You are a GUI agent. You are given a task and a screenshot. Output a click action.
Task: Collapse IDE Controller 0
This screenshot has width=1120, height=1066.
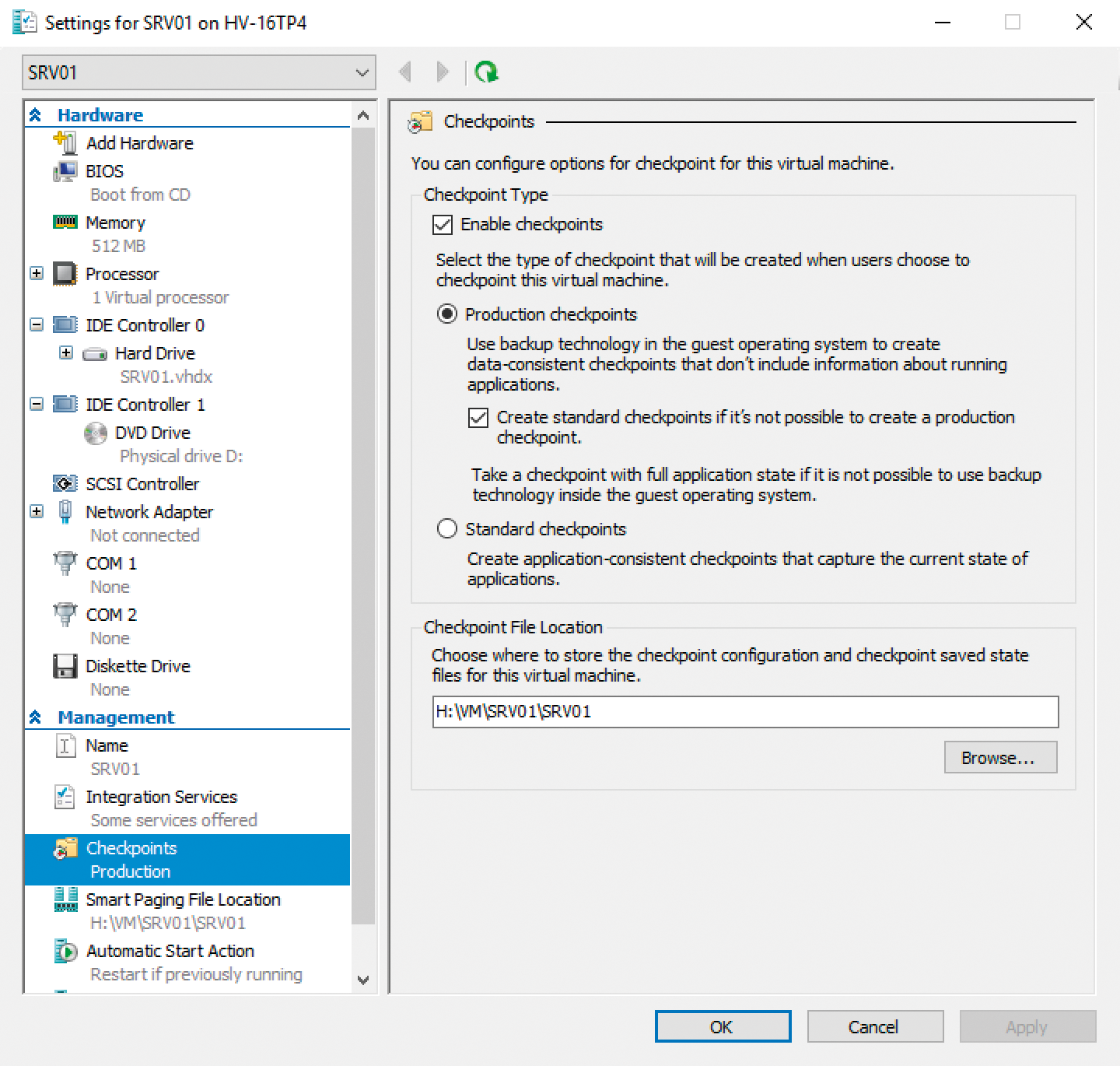[36, 324]
